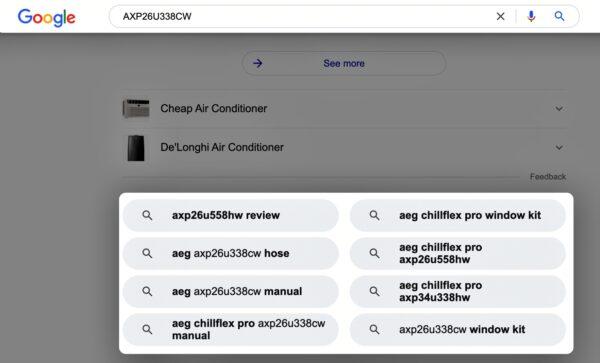The width and height of the screenshot is (600, 363).
Task: Clear the search box with X icon
Action: [501, 16]
